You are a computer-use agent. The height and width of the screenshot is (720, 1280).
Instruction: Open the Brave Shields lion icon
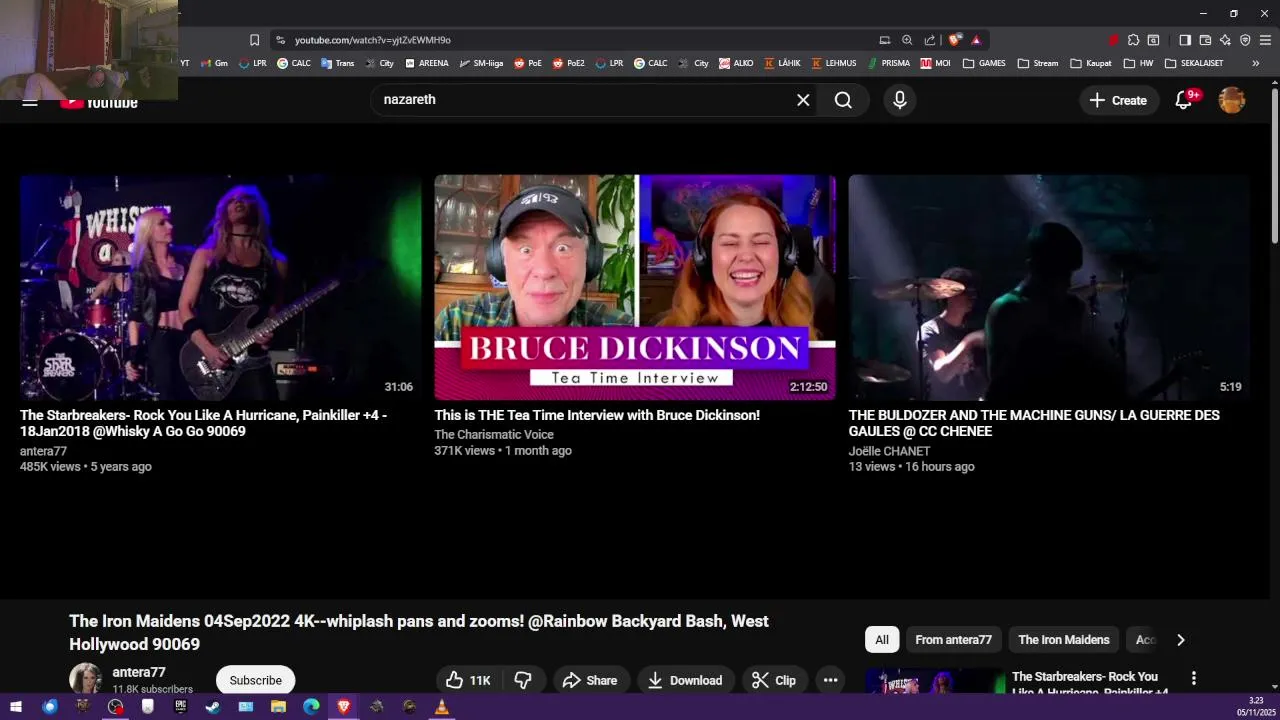(x=955, y=40)
